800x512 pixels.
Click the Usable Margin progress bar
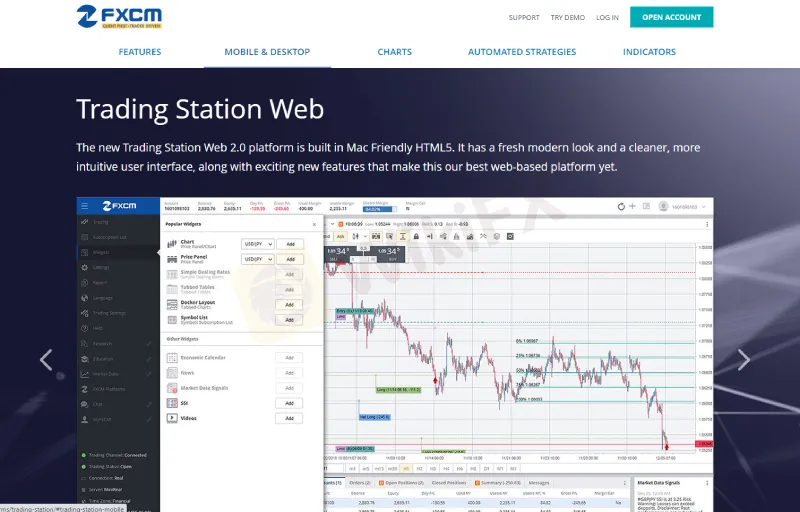(380, 209)
